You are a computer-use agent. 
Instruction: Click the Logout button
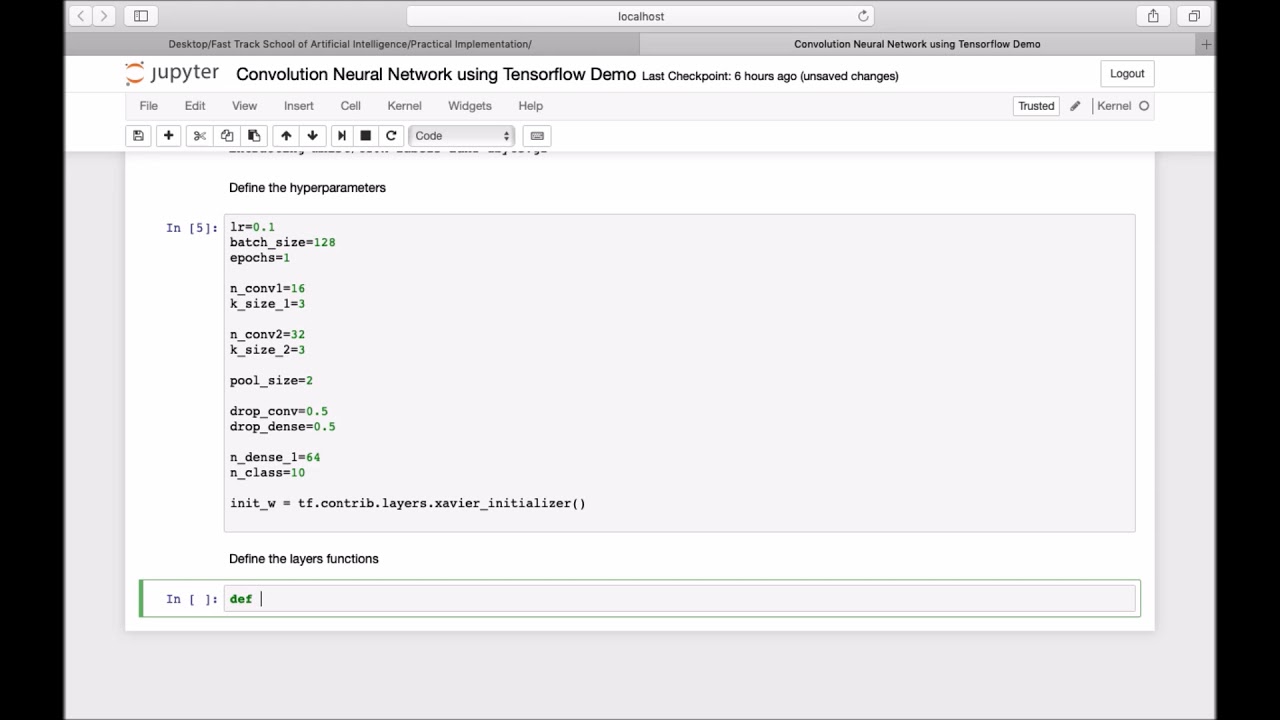tap(1126, 74)
